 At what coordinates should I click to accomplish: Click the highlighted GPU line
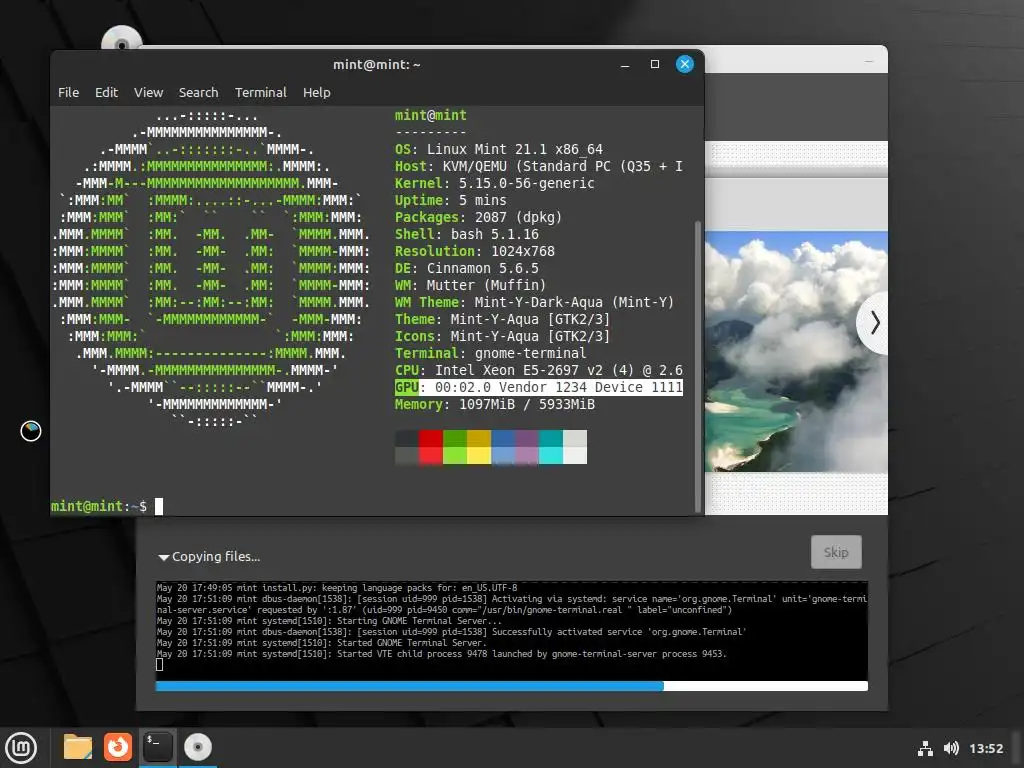coord(539,387)
